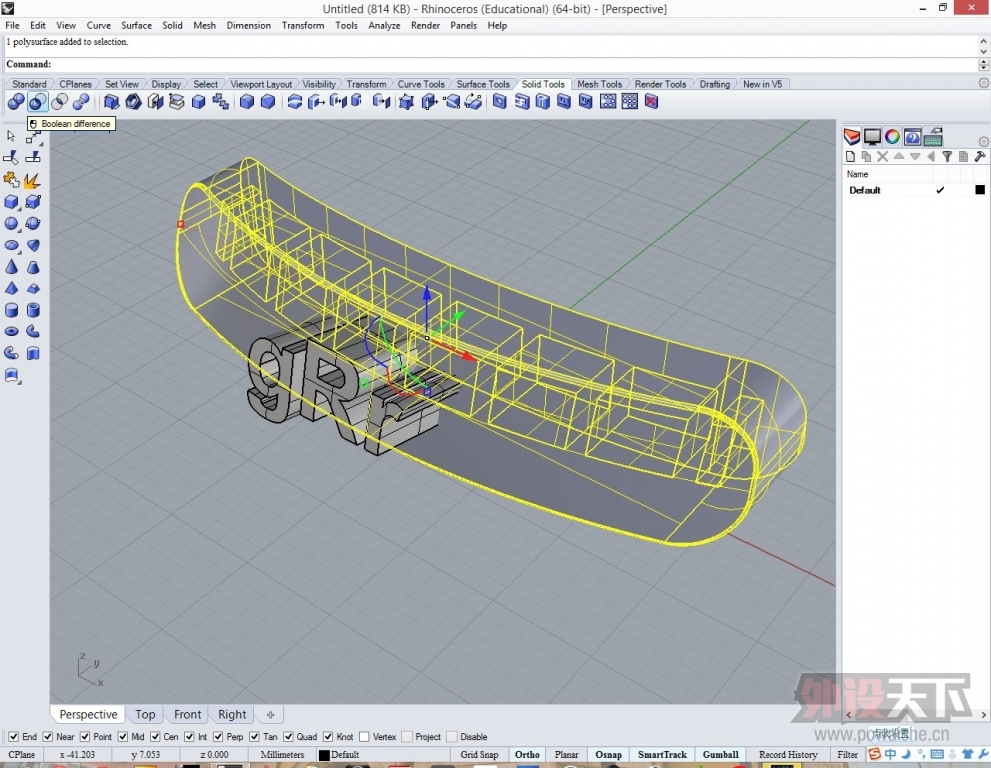Screen dimensions: 991x768
Task: Click the Delete layer X icon
Action: (x=882, y=157)
